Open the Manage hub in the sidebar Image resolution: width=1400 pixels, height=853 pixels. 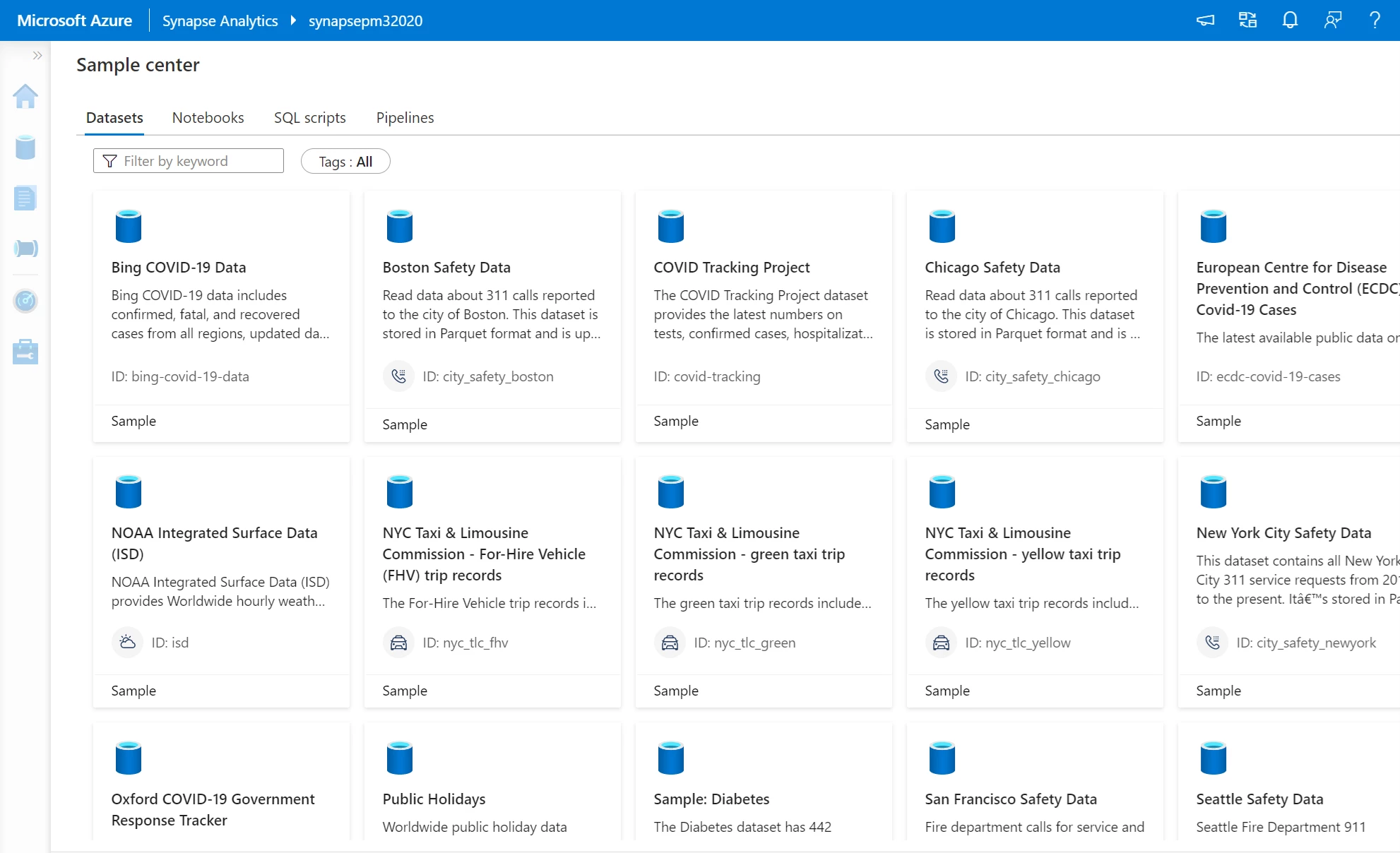(25, 351)
